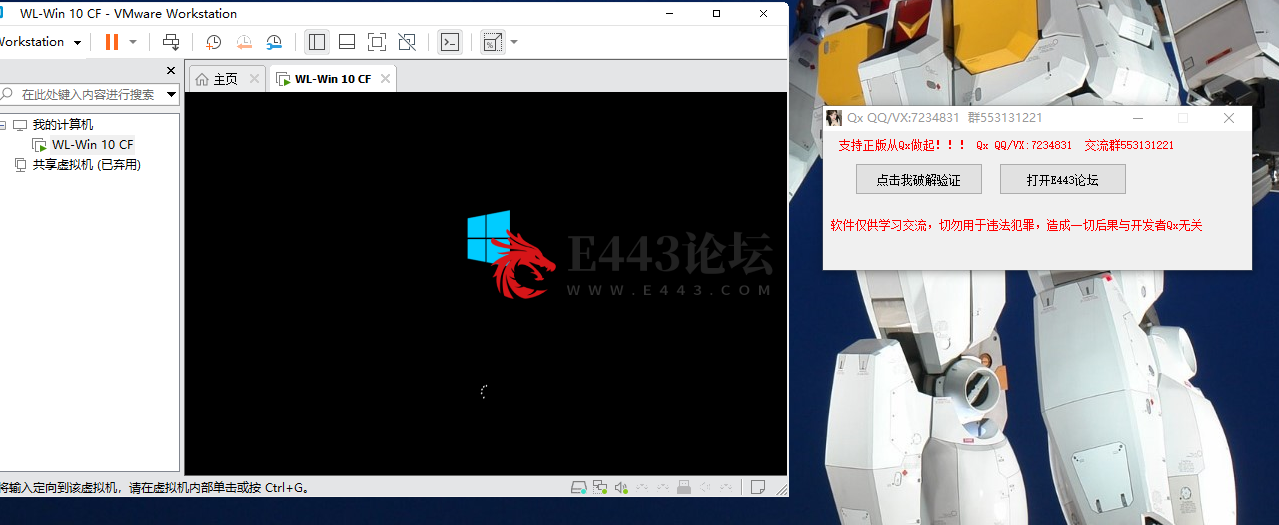1279x525 pixels.
Task: Send Ctrl+Alt+Del to the virtual machine
Action: [x=171, y=42]
